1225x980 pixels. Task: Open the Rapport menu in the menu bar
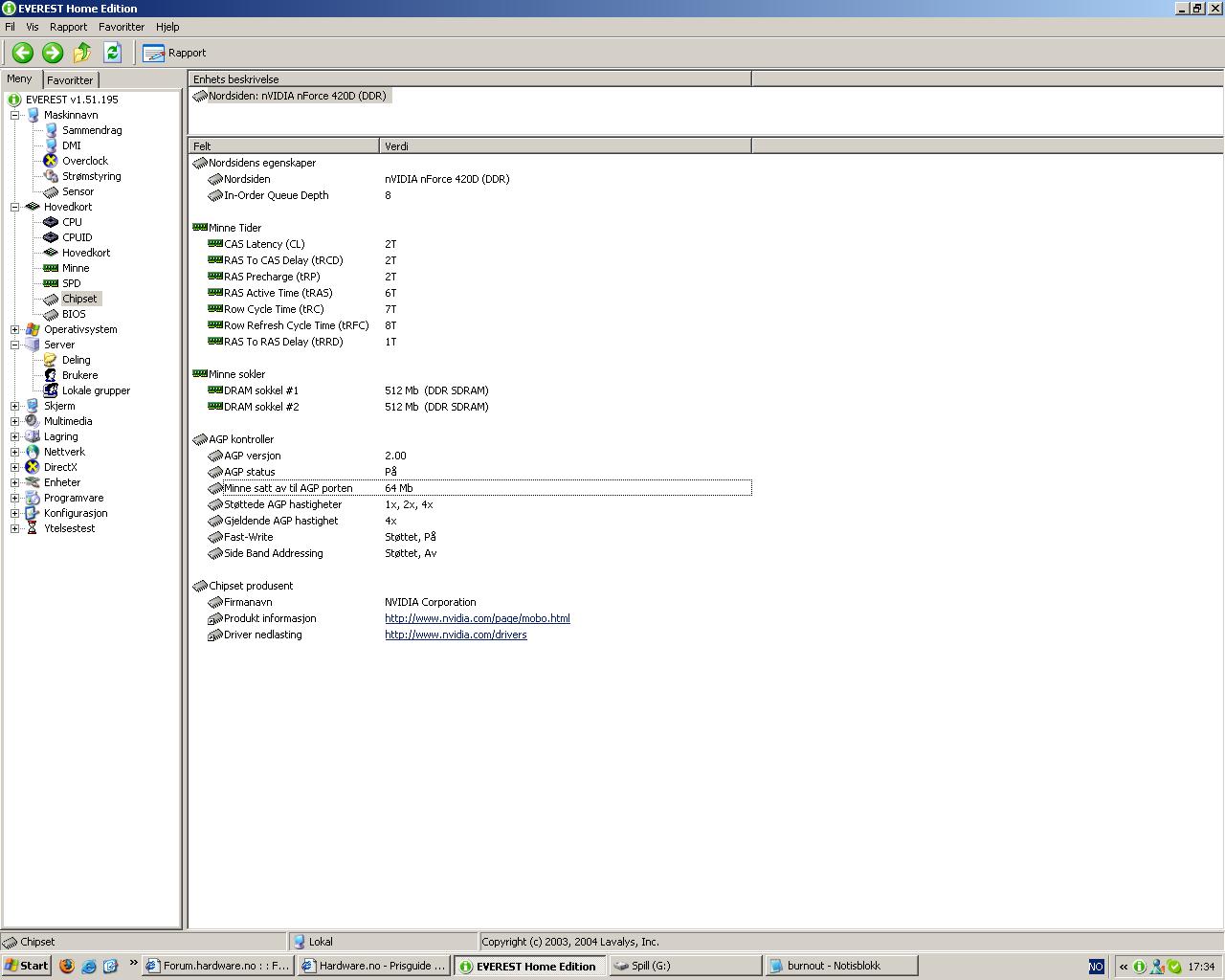(x=68, y=27)
